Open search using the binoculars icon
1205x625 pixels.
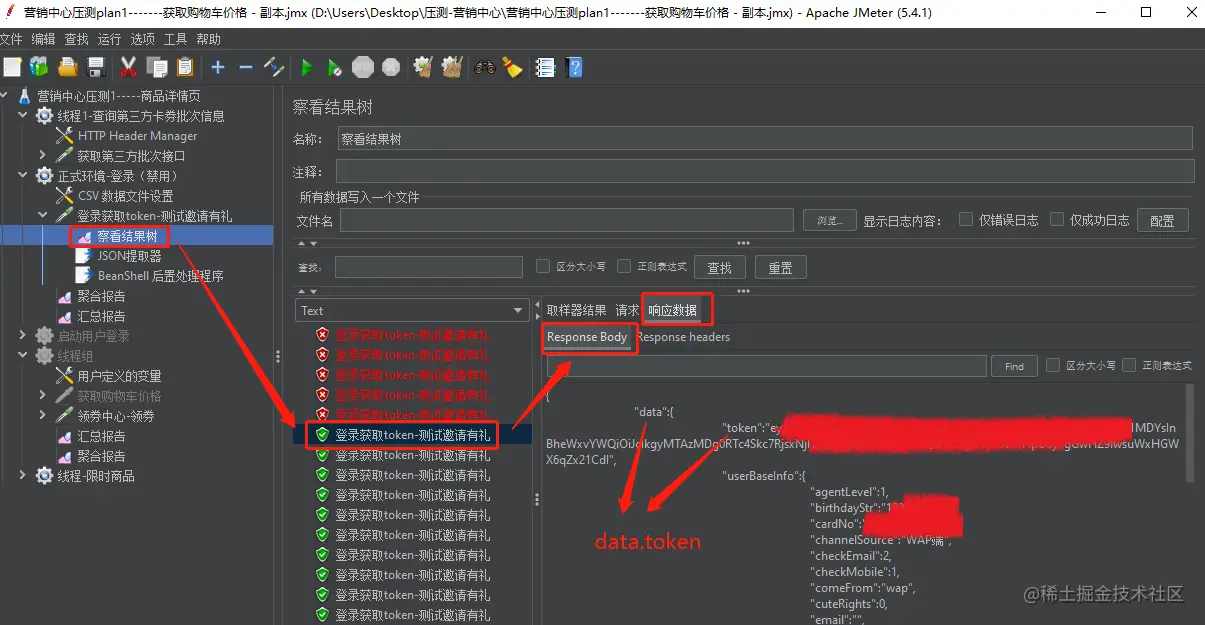coord(485,67)
